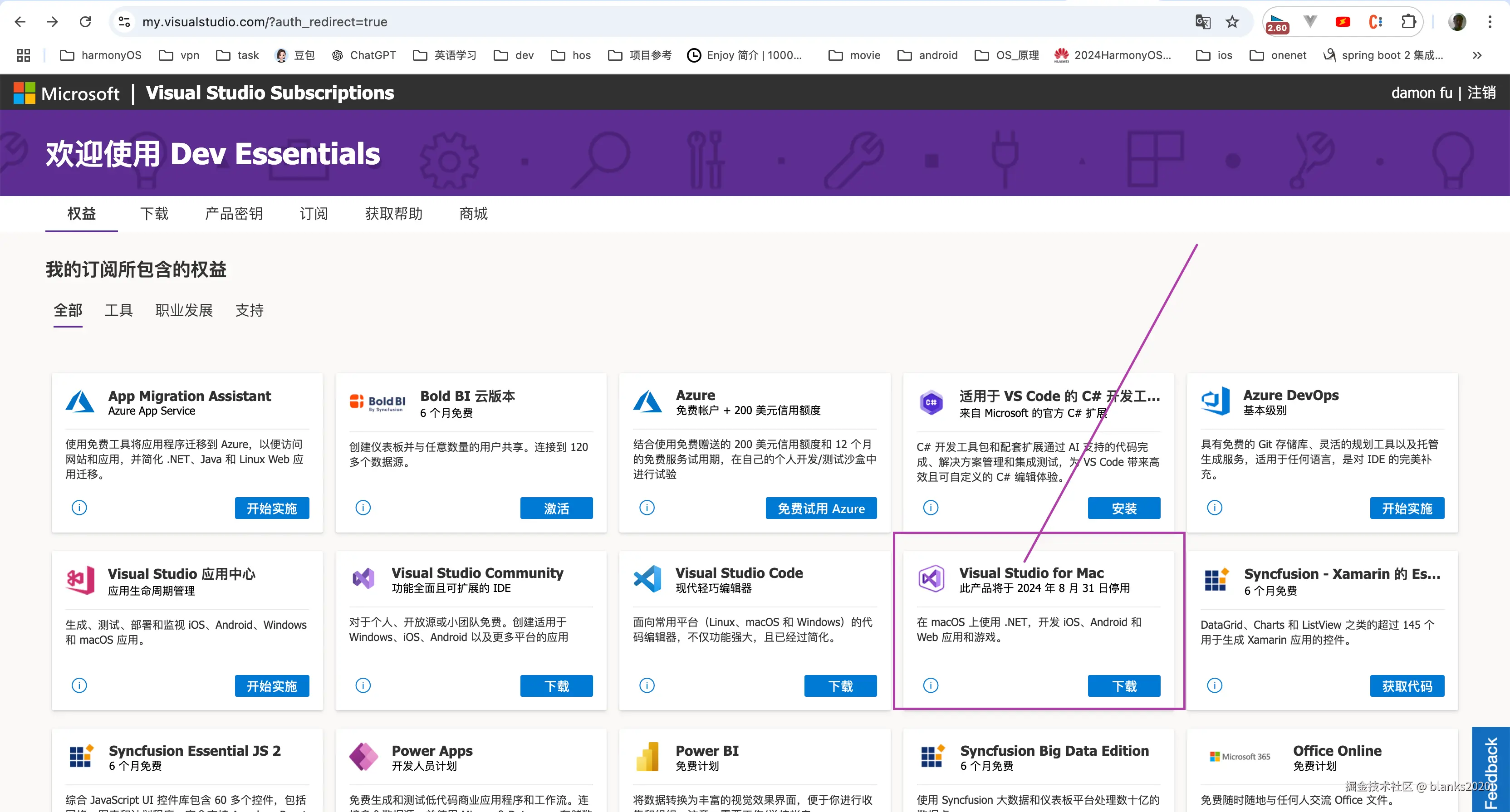Click info icon on Visual Studio Code card

click(647, 685)
